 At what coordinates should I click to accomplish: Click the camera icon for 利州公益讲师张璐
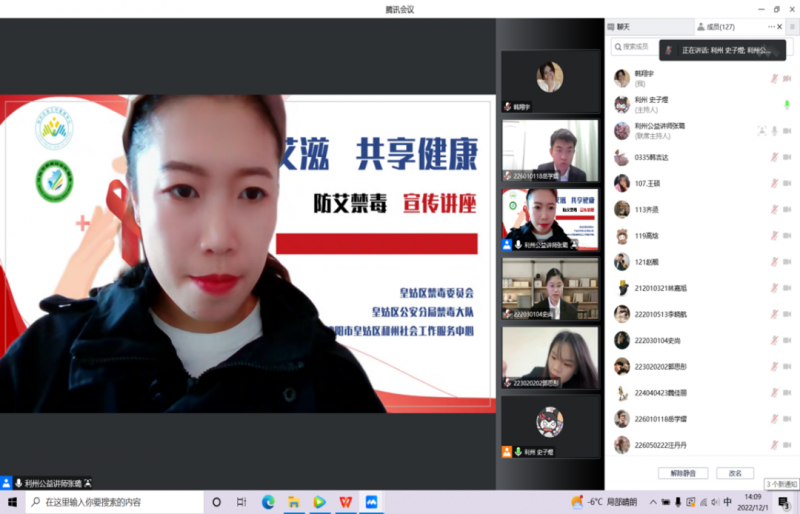coord(787,130)
